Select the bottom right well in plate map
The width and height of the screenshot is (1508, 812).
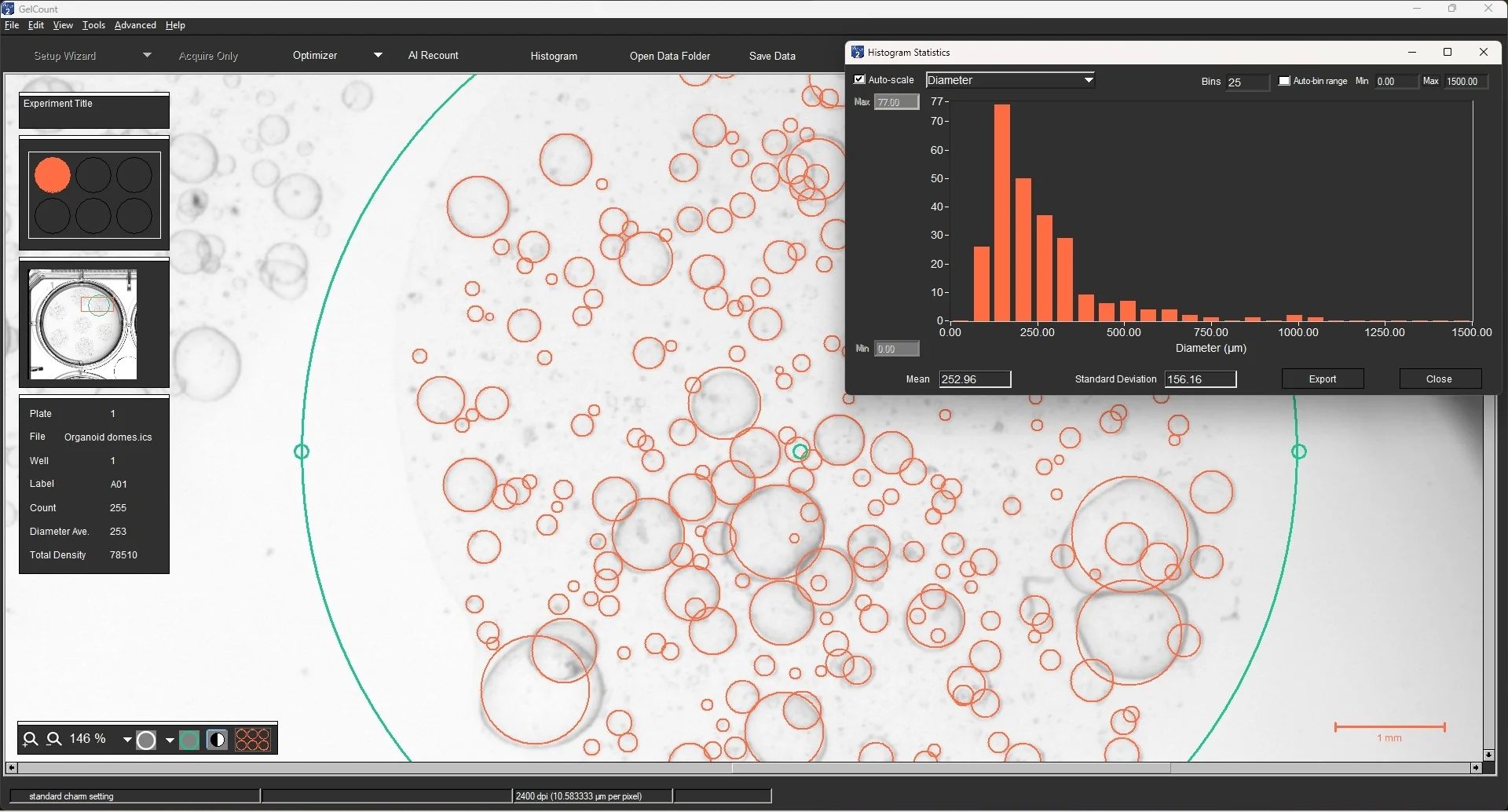pyautogui.click(x=134, y=216)
